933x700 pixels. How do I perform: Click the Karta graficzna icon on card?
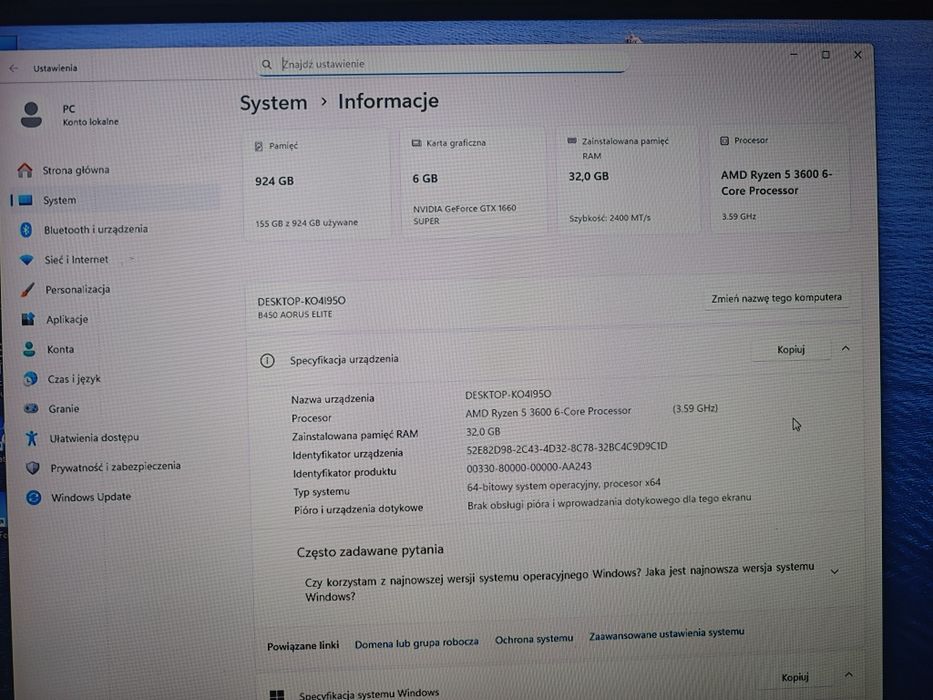417,143
